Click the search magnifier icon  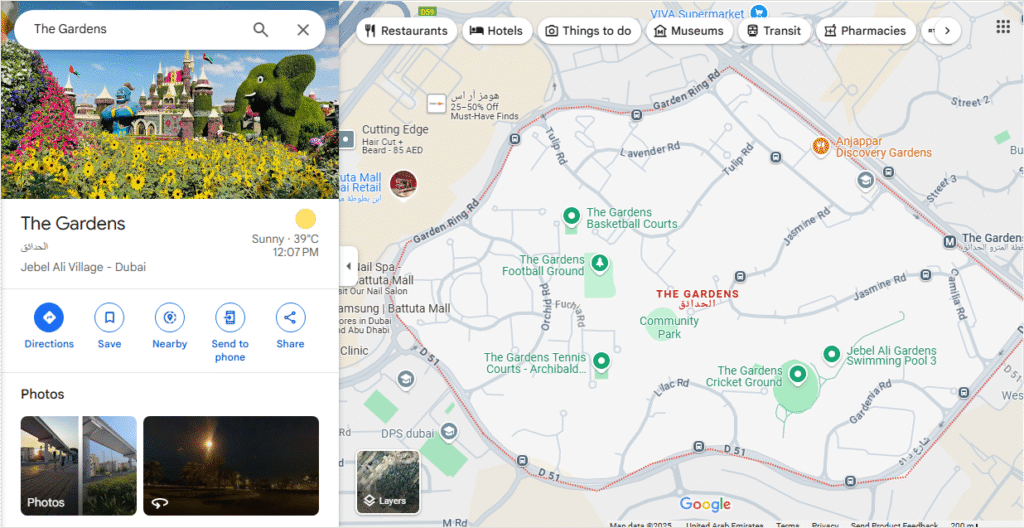coord(261,29)
